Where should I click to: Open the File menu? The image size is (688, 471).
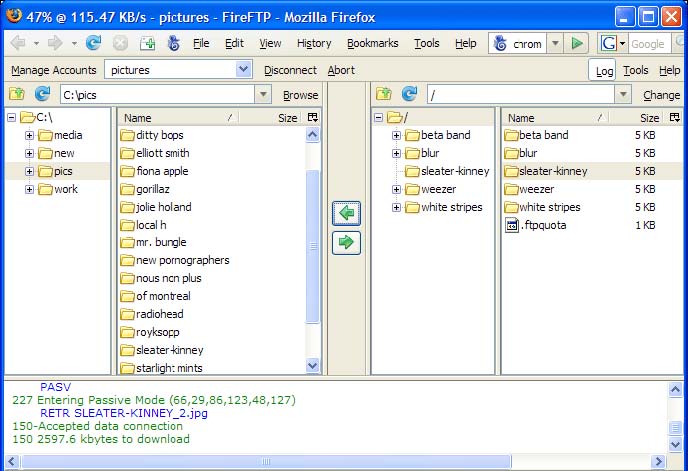(x=201, y=43)
